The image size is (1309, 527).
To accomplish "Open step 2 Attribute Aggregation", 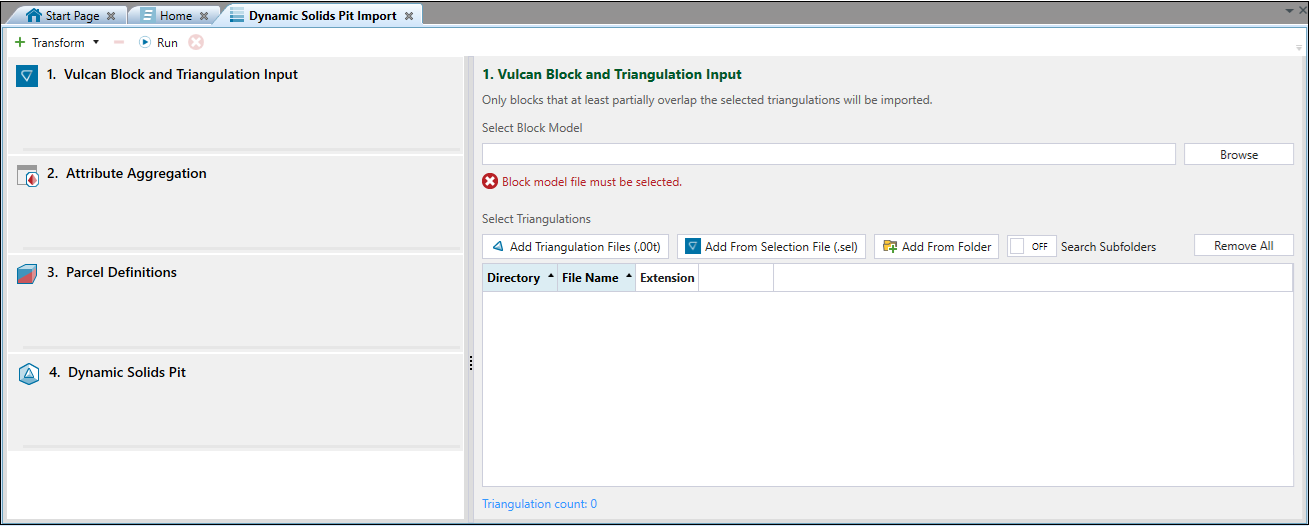I will (236, 203).
